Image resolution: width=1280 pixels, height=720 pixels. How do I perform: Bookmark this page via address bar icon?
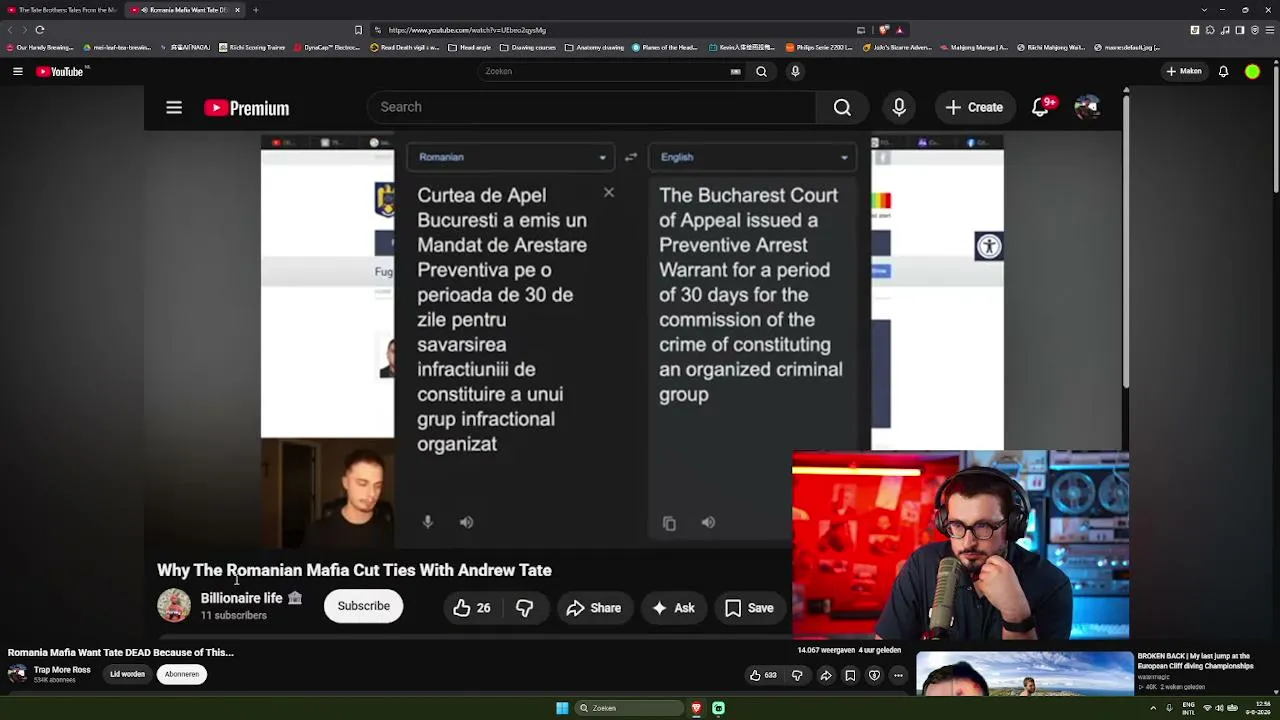(358, 30)
